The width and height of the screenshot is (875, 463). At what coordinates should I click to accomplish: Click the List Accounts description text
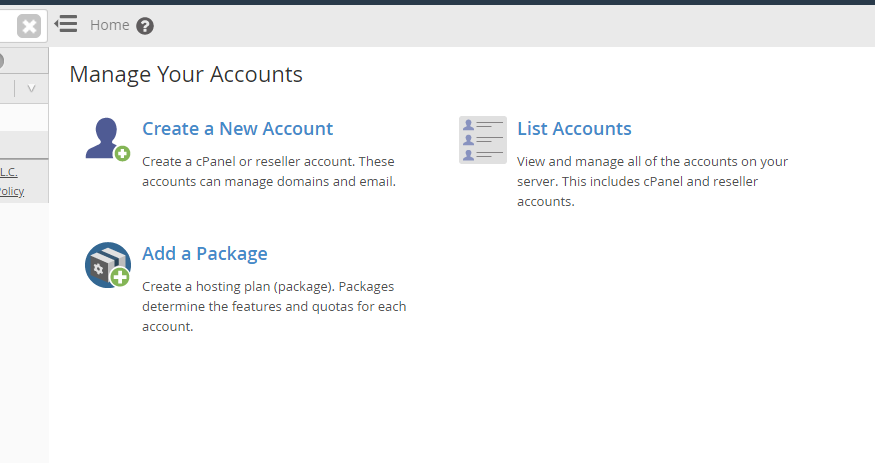tap(652, 181)
